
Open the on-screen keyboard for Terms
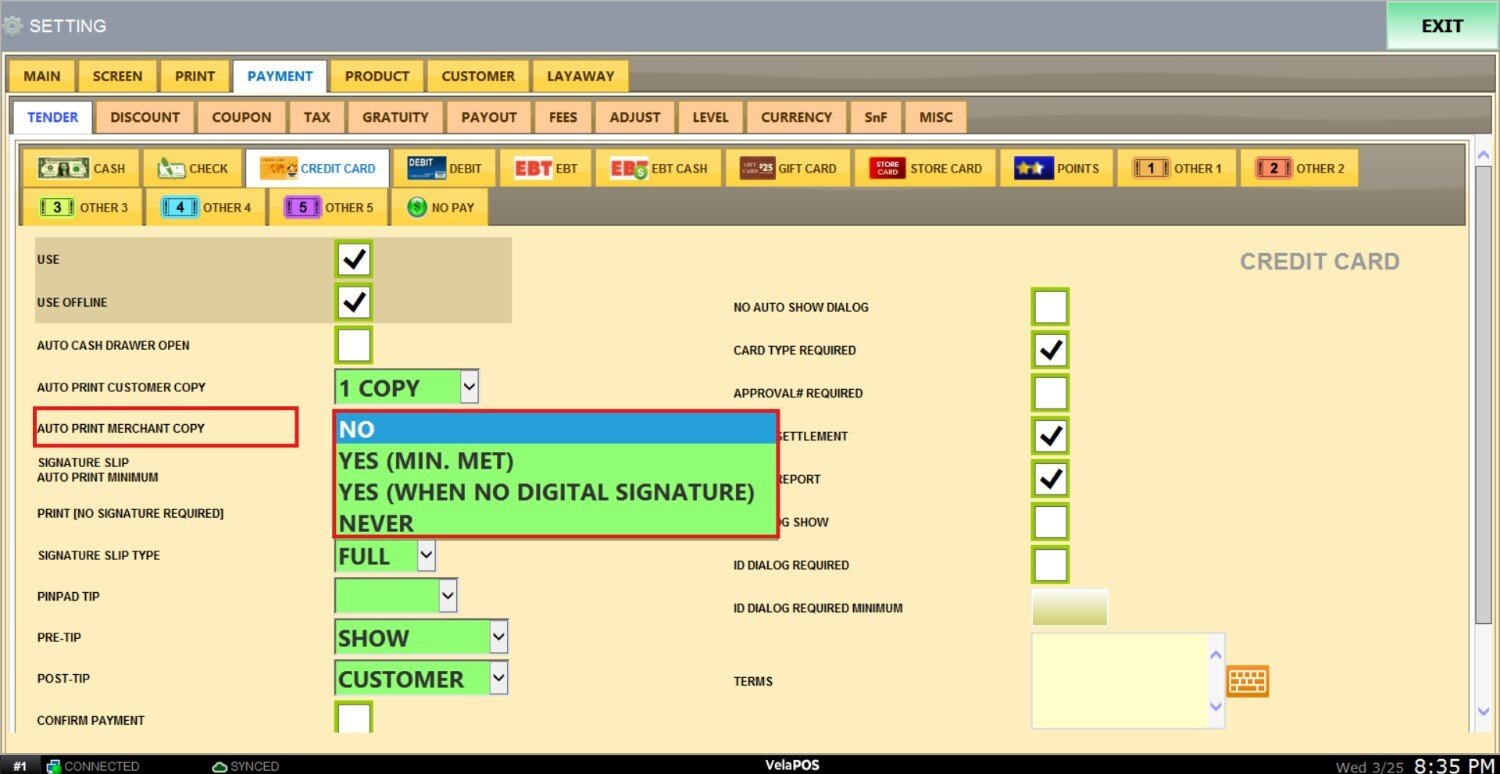[1247, 681]
